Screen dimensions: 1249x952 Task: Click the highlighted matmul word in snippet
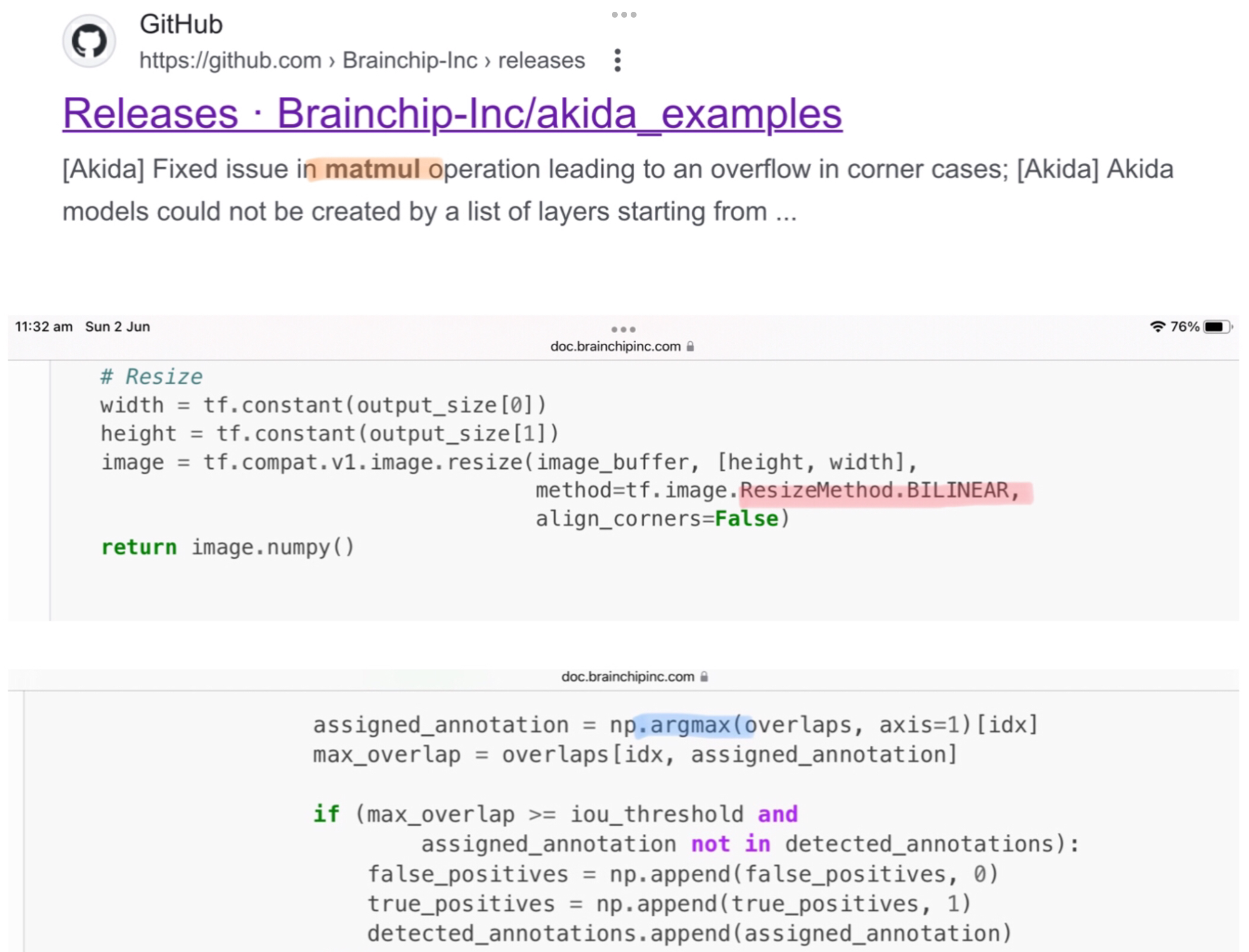[x=373, y=169]
